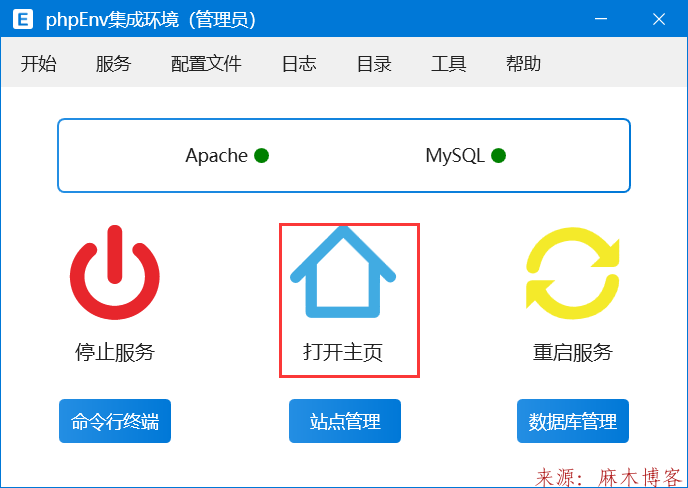Open the 服务 menu
Viewport: 688px width, 488px height.
pos(113,64)
